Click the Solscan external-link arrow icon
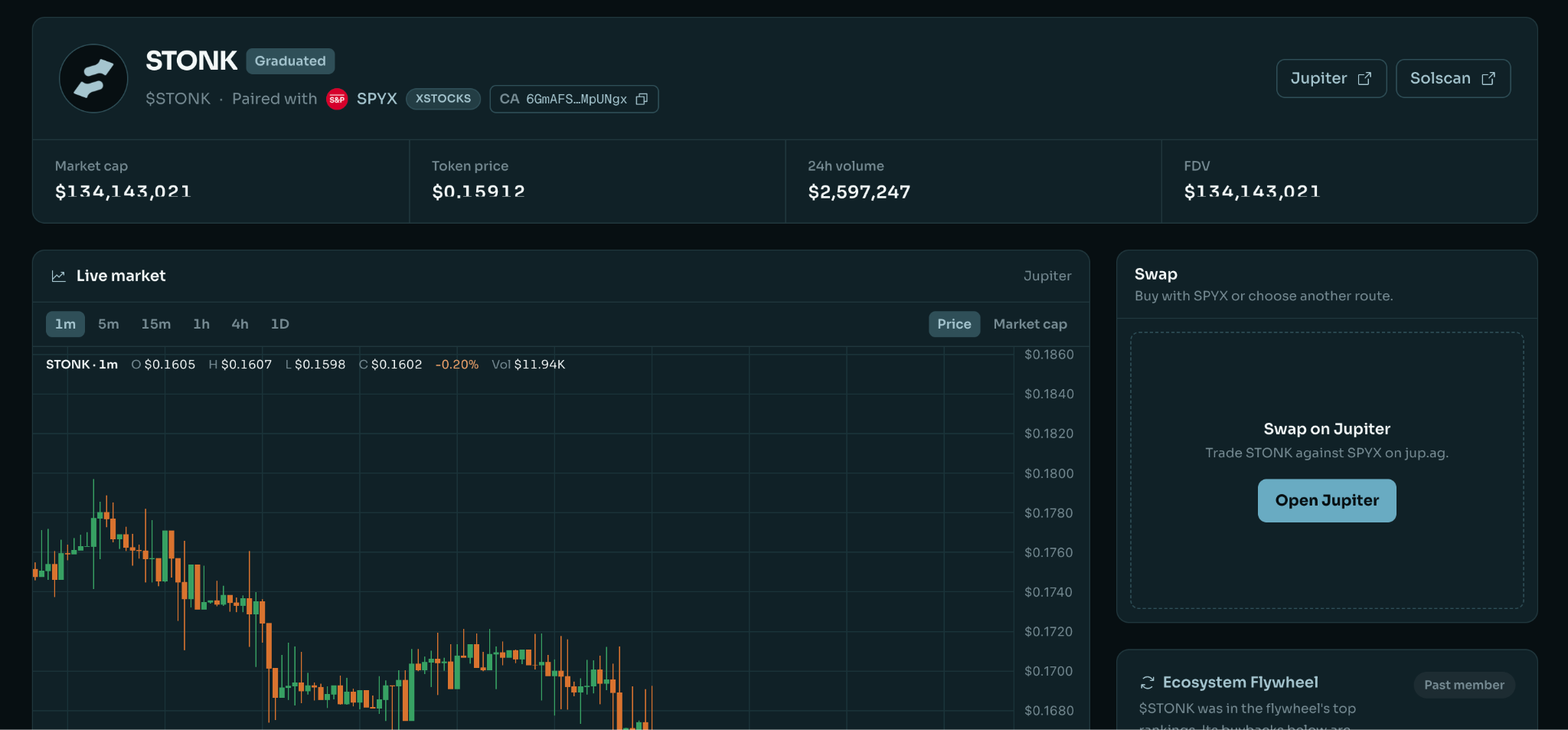 (1488, 78)
